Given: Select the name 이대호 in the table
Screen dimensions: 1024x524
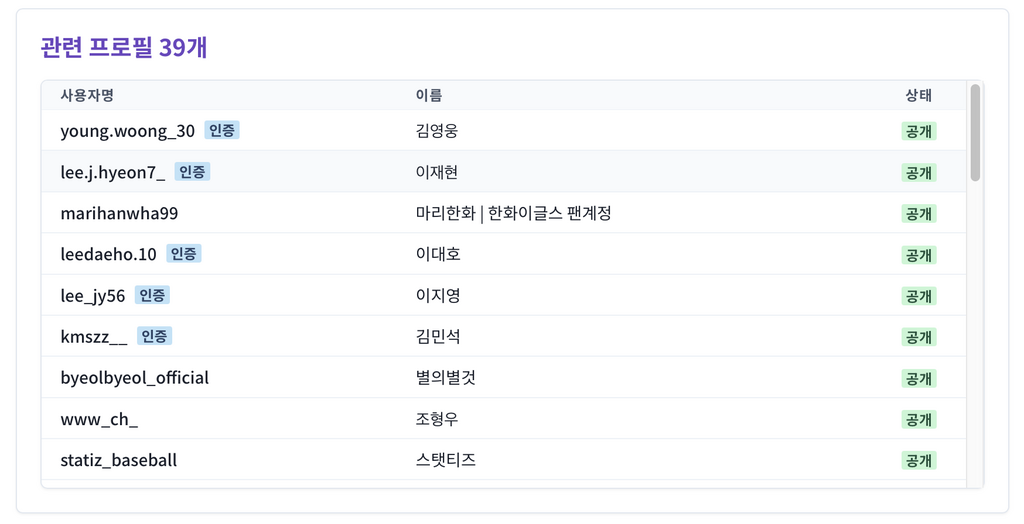Looking at the screenshot, I should tap(438, 254).
